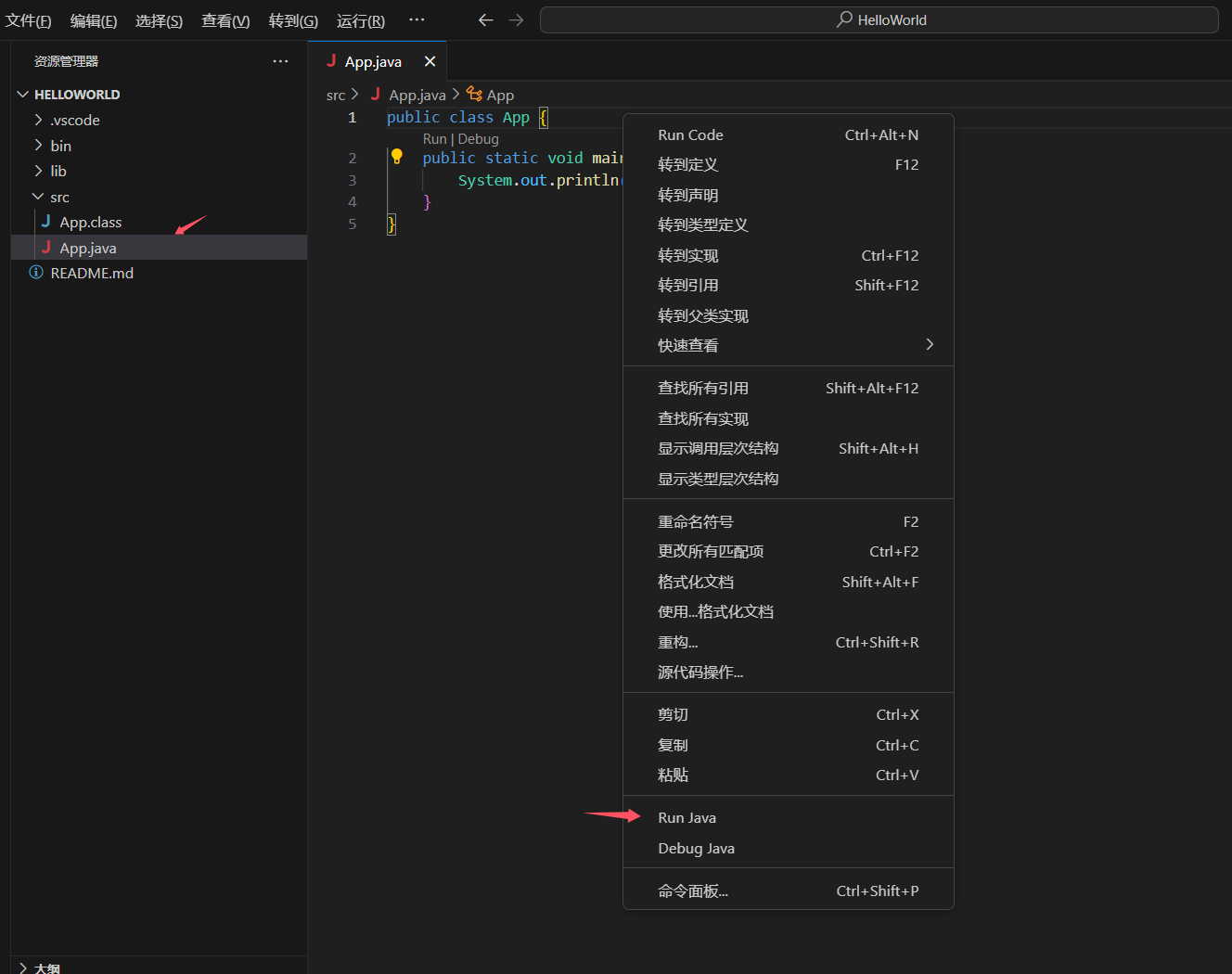The image size is (1232, 974).
Task: Collapse the HELLOWORLD project root
Action: click(x=76, y=95)
